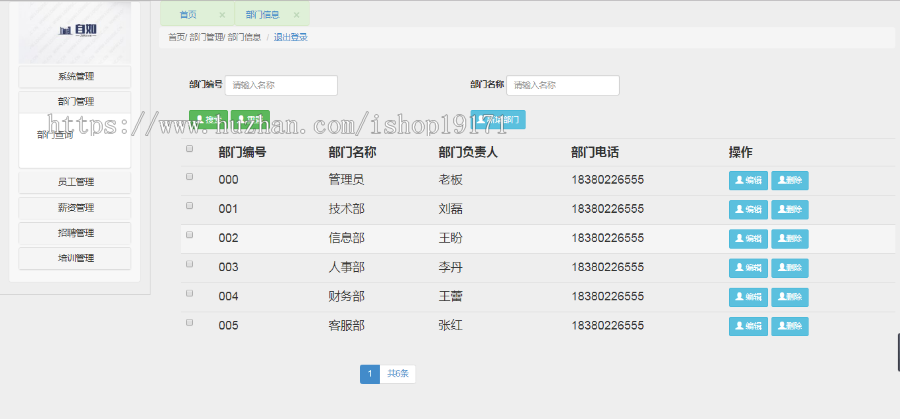Click the green 重置 reset button

coord(250,119)
